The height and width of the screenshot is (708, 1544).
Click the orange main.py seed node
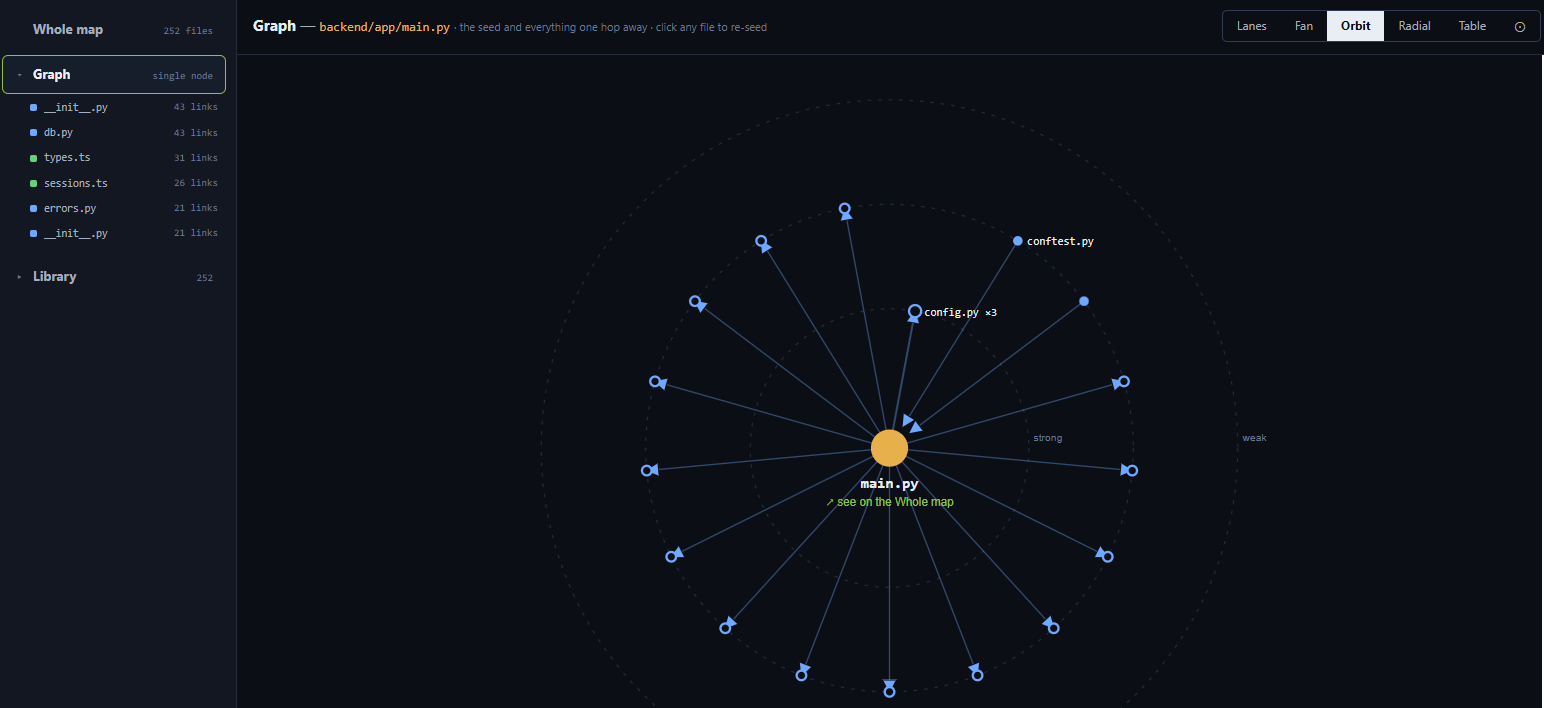tap(889, 448)
